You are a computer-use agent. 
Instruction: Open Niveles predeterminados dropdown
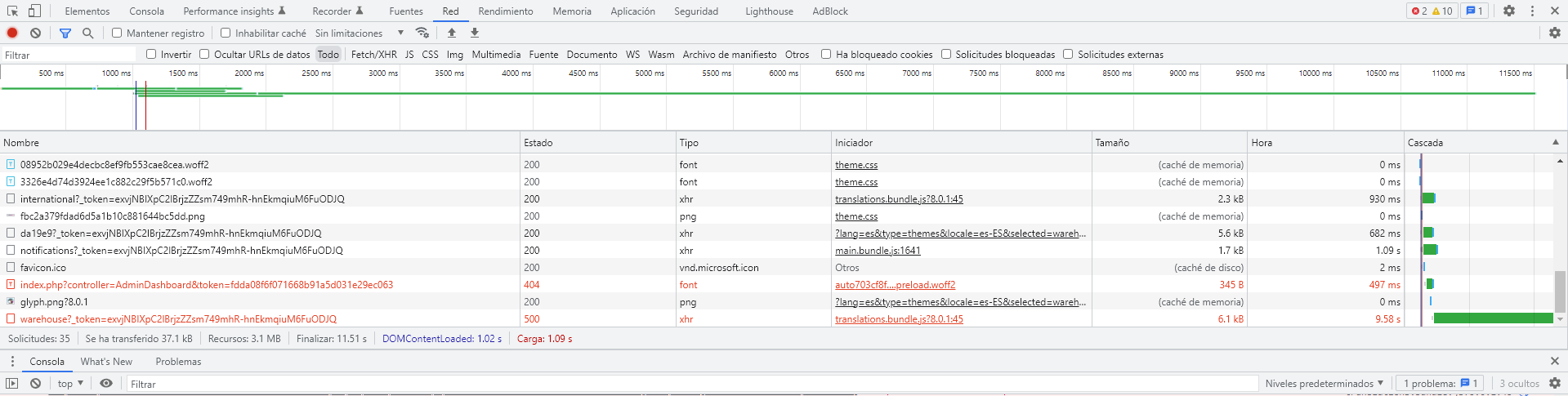pos(1325,383)
